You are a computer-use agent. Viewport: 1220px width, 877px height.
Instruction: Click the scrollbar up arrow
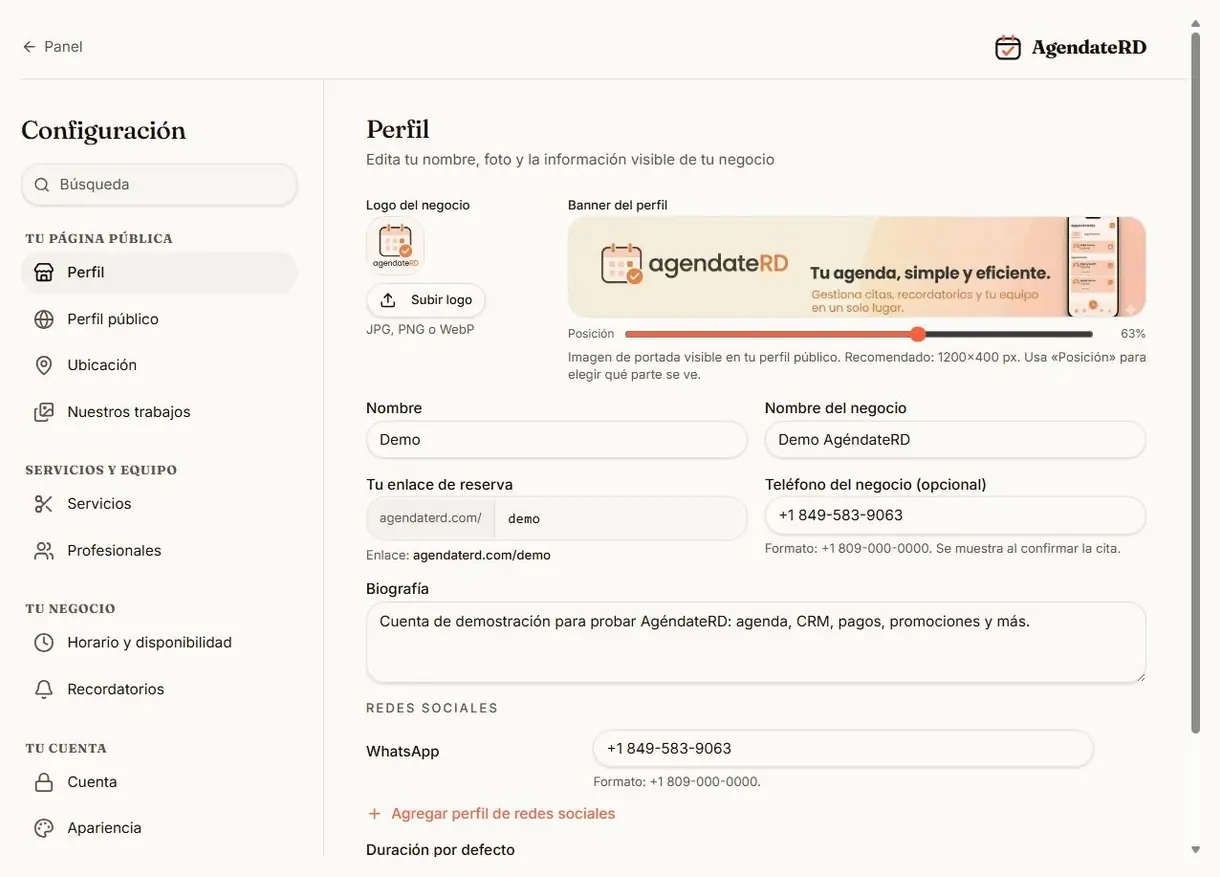pos(1195,22)
